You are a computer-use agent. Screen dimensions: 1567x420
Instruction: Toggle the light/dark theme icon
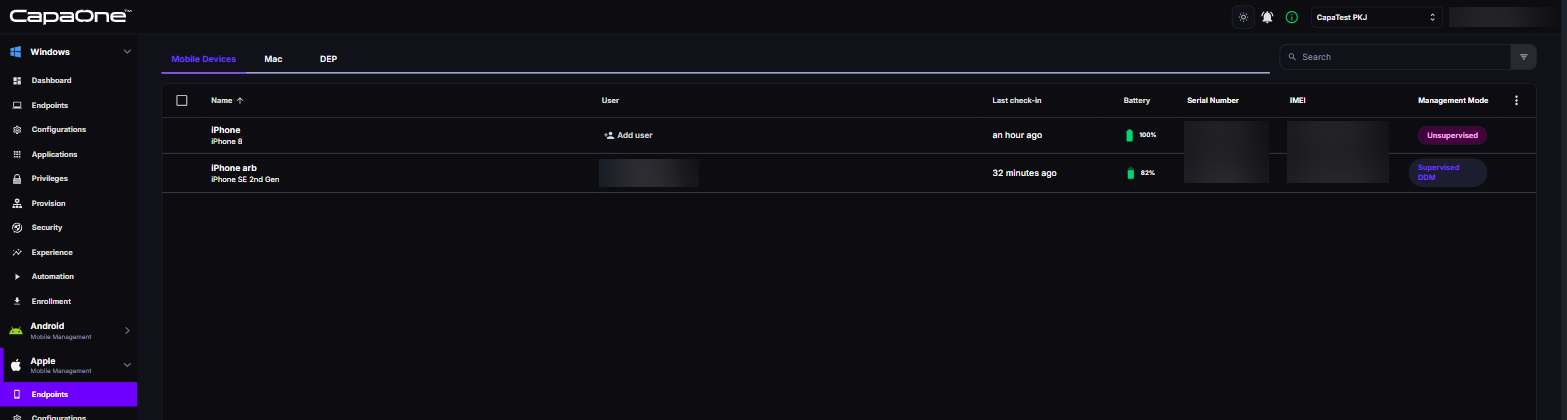tap(1243, 17)
